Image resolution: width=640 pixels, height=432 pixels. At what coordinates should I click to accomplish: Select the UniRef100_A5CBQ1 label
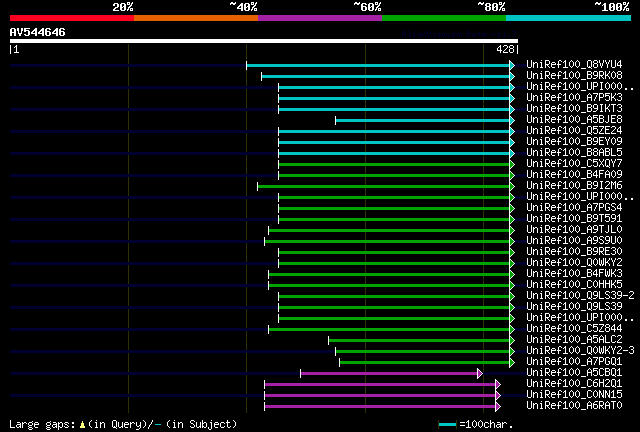[x=574, y=372]
